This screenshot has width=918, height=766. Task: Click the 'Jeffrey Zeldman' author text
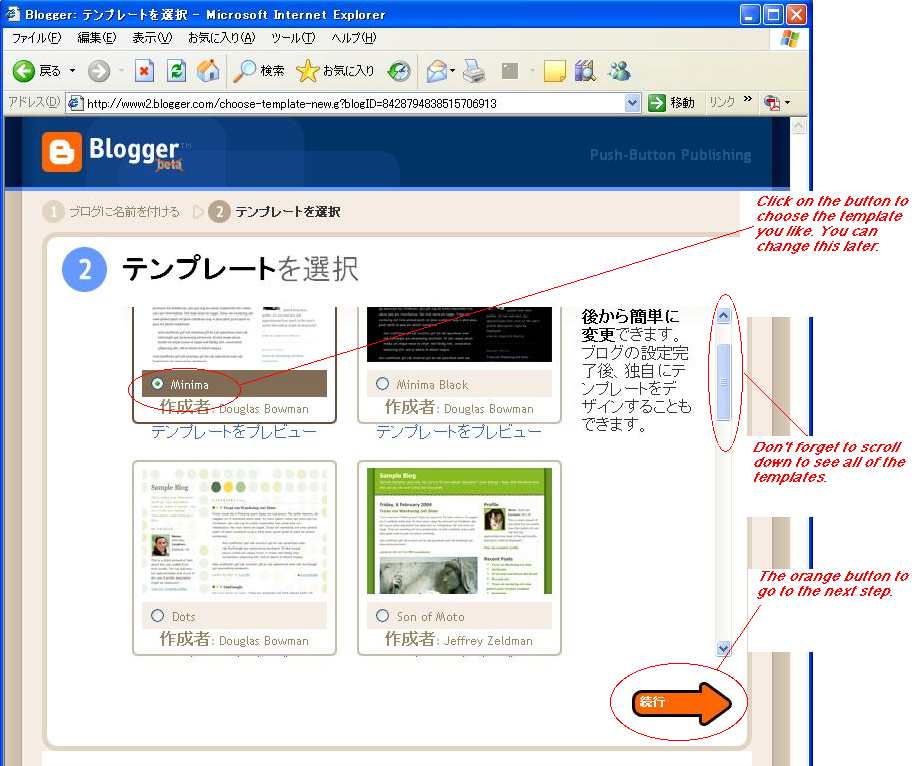point(488,641)
